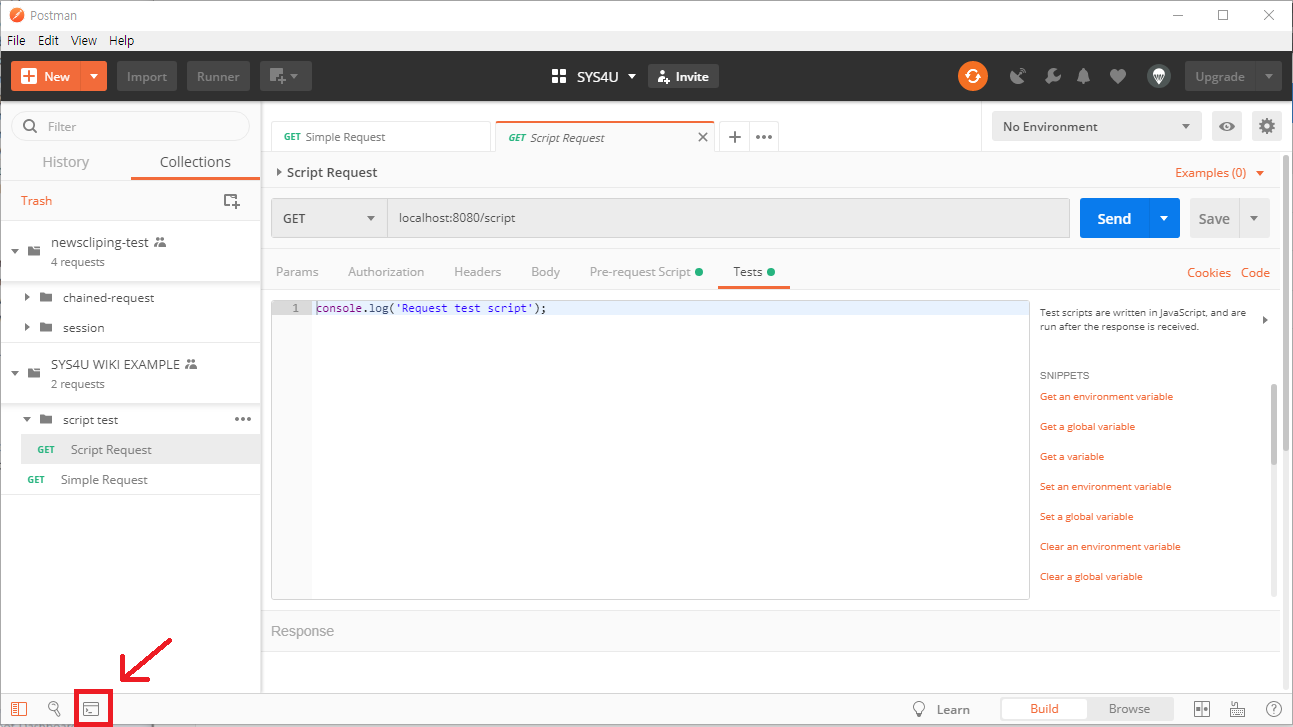This screenshot has width=1293, height=727.
Task: Open the Upgrade dropdown arrow
Action: pyautogui.click(x=1269, y=76)
